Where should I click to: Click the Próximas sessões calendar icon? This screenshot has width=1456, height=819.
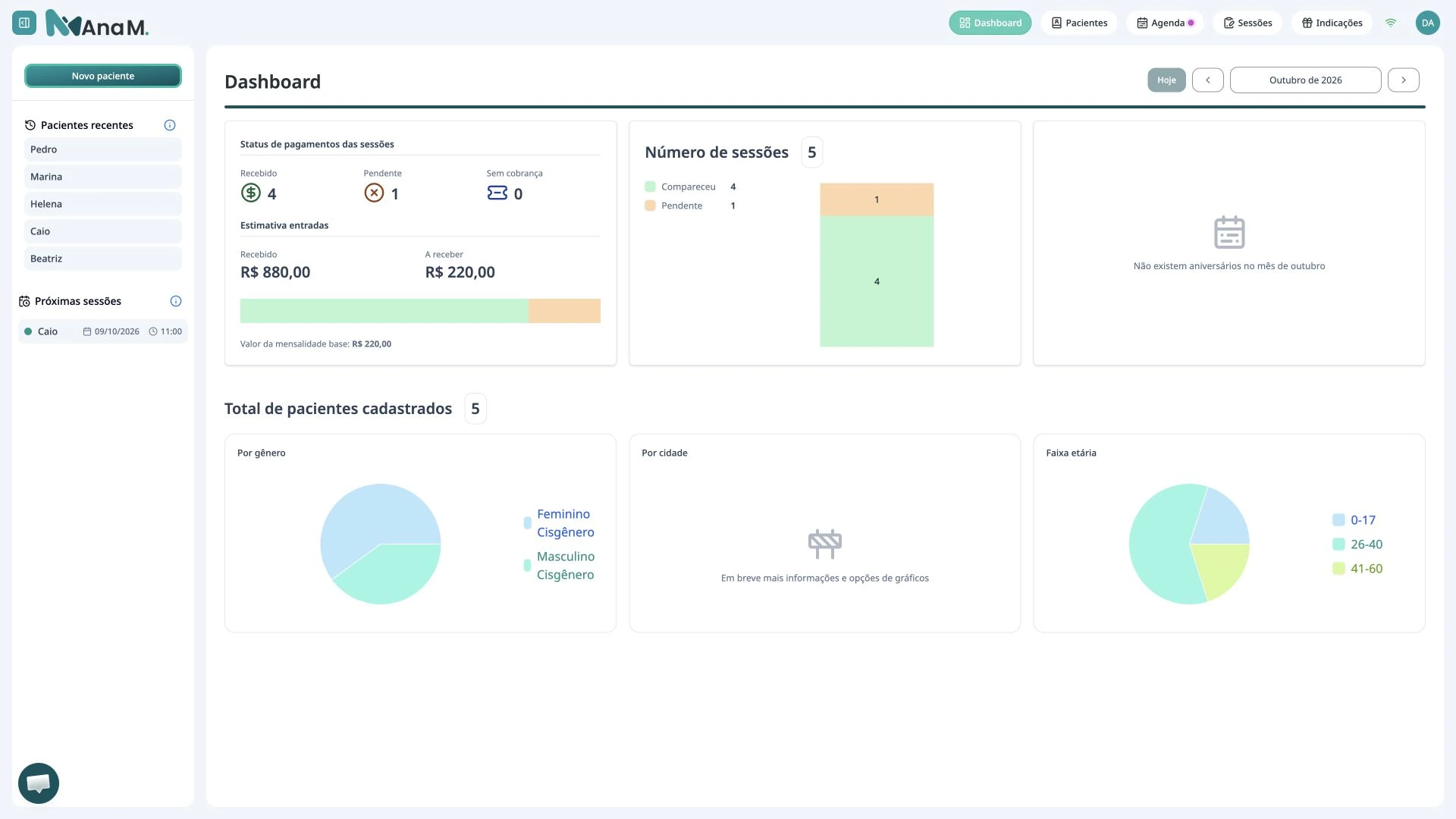point(24,301)
